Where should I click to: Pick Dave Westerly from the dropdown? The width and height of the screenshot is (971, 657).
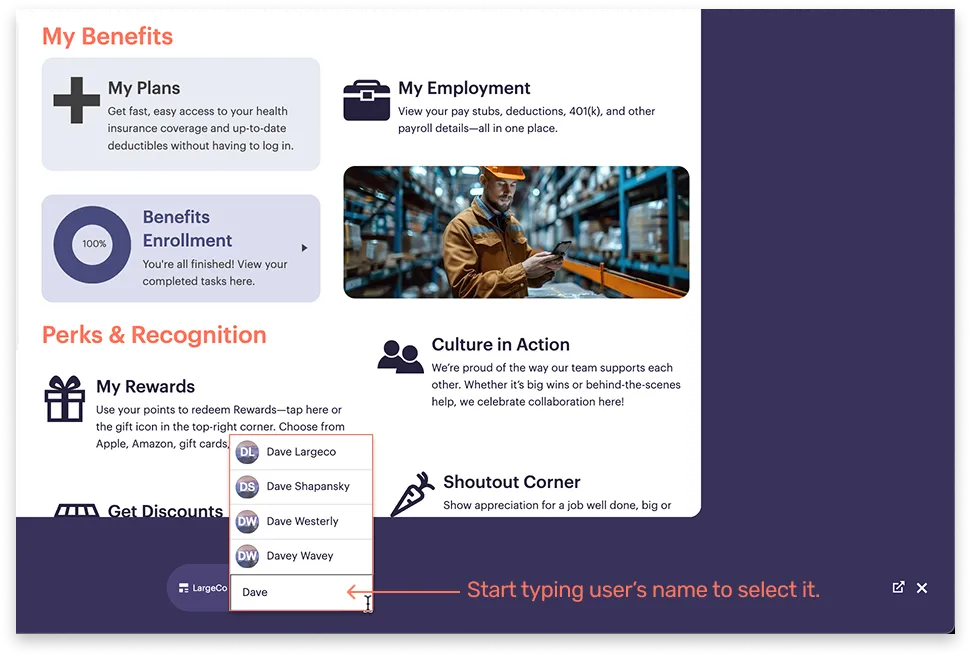[301, 521]
